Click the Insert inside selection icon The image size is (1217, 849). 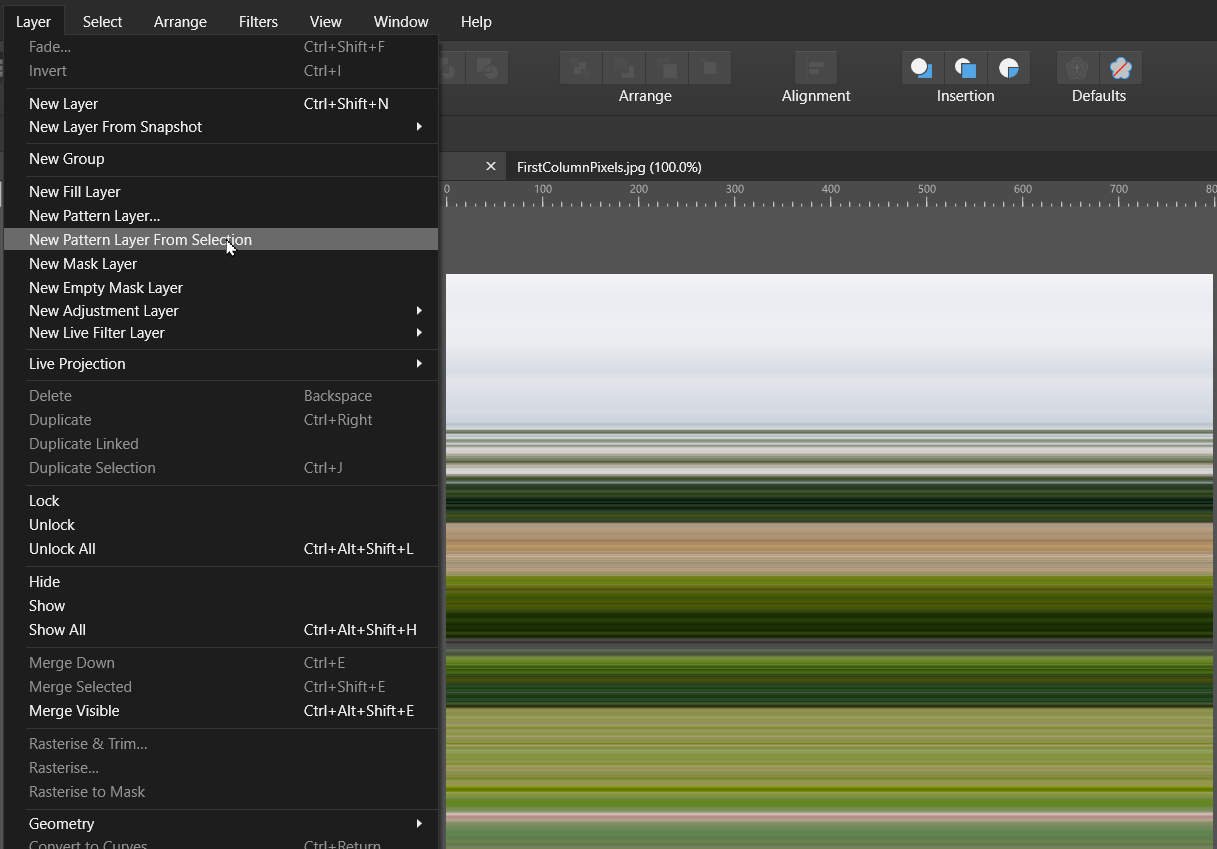[1009, 68]
